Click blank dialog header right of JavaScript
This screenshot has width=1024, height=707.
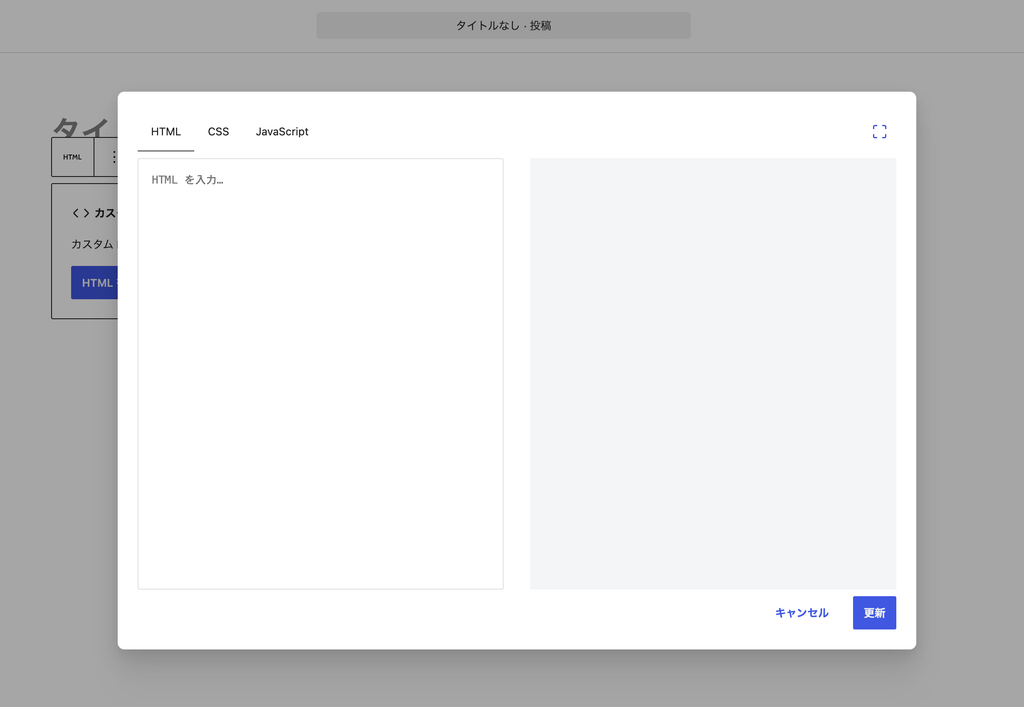(x=588, y=132)
